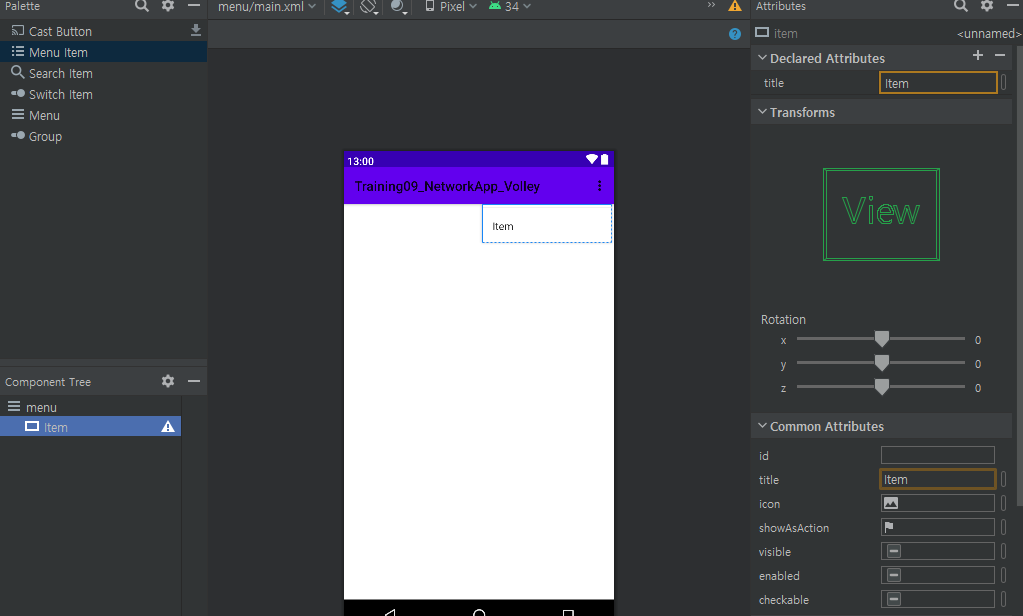Toggle the checkable checkbox
Image resolution: width=1023 pixels, height=616 pixels.
tap(894, 599)
